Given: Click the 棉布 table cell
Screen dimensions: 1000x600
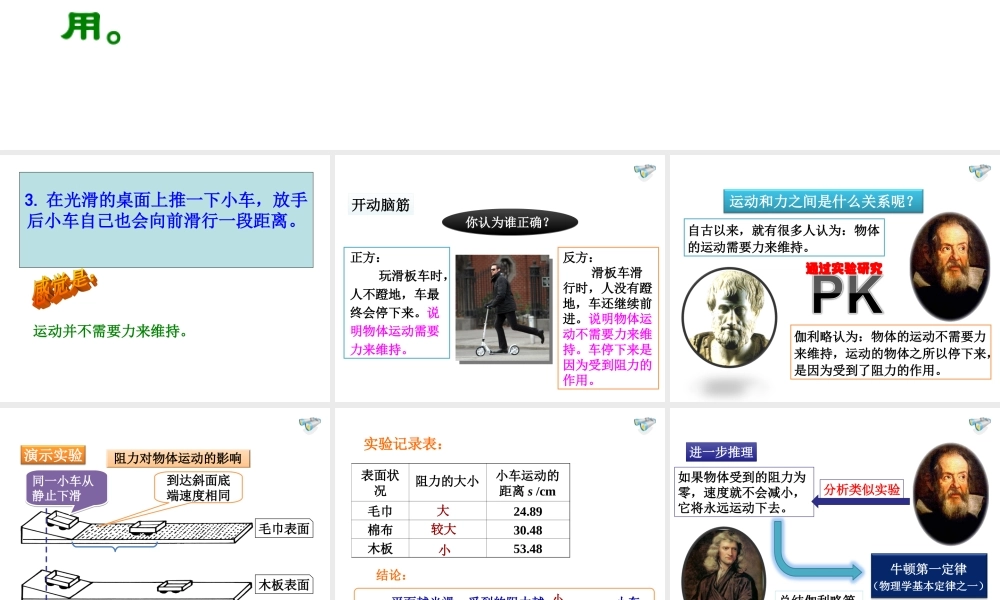Looking at the screenshot, I should pos(380,530).
